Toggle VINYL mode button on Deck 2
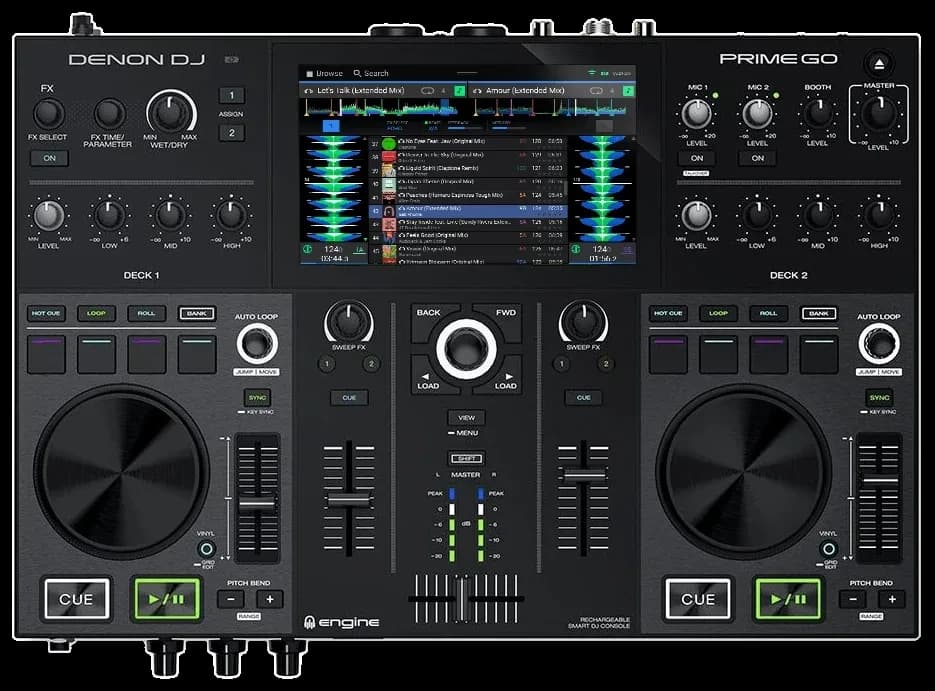 828,549
